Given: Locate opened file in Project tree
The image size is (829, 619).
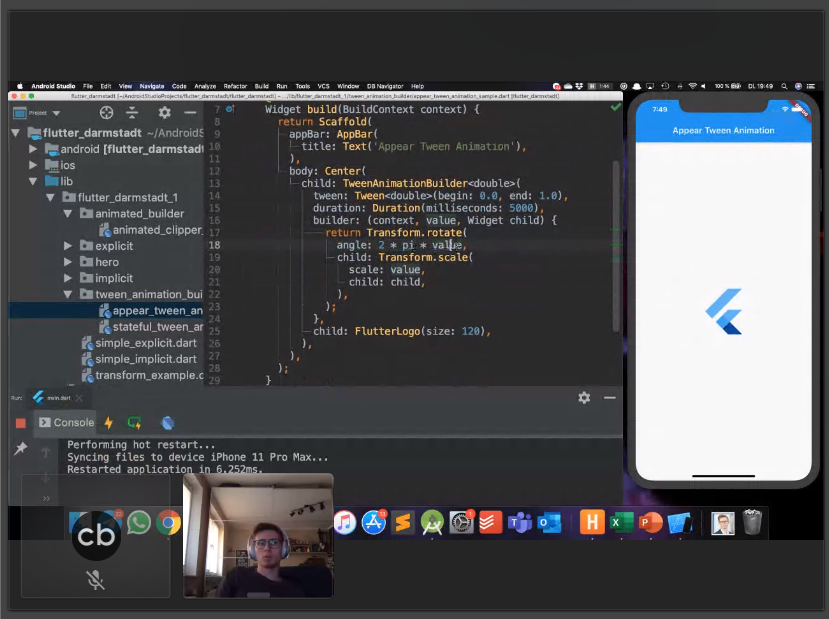Looking at the screenshot, I should (106, 113).
